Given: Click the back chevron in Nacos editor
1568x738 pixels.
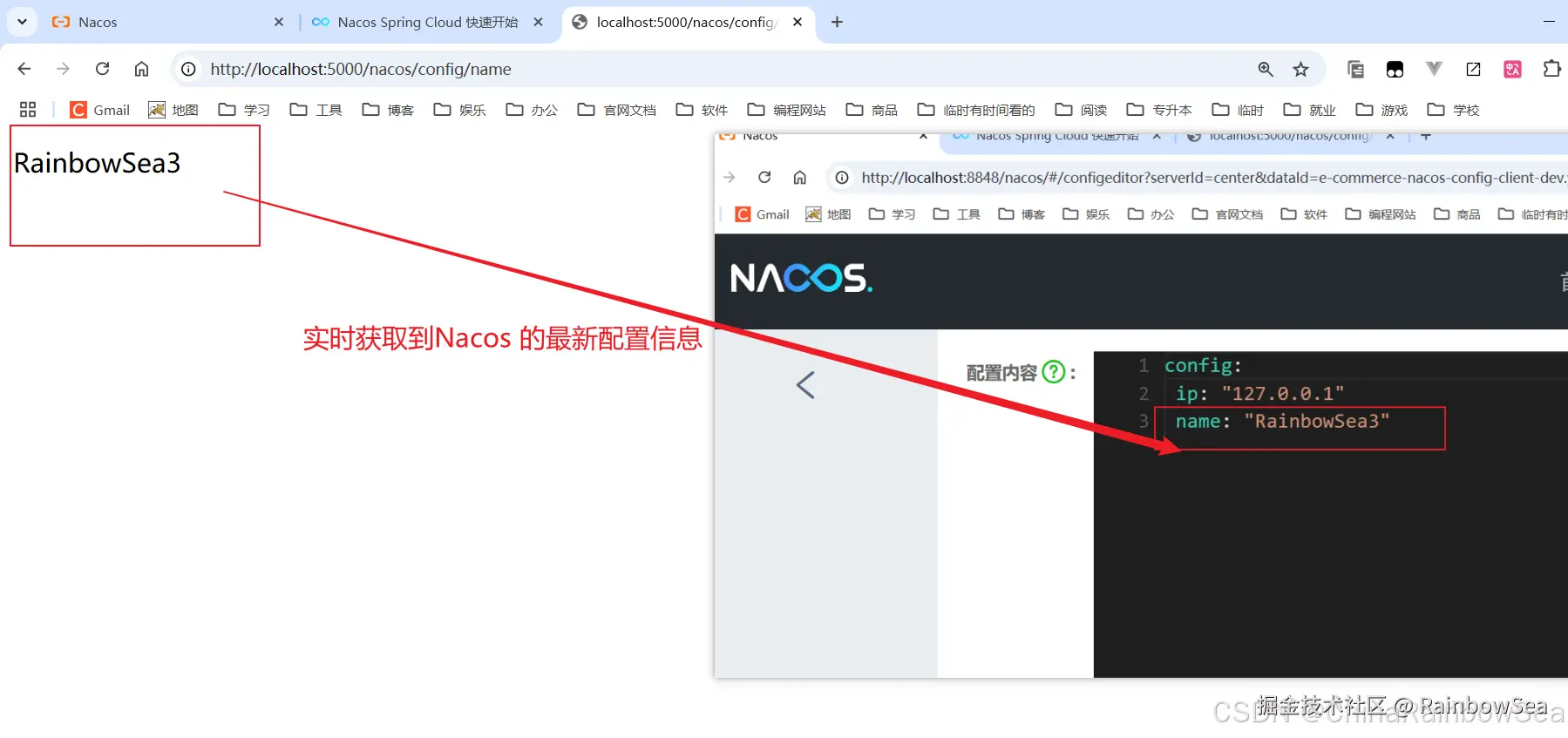Looking at the screenshot, I should coord(805,384).
